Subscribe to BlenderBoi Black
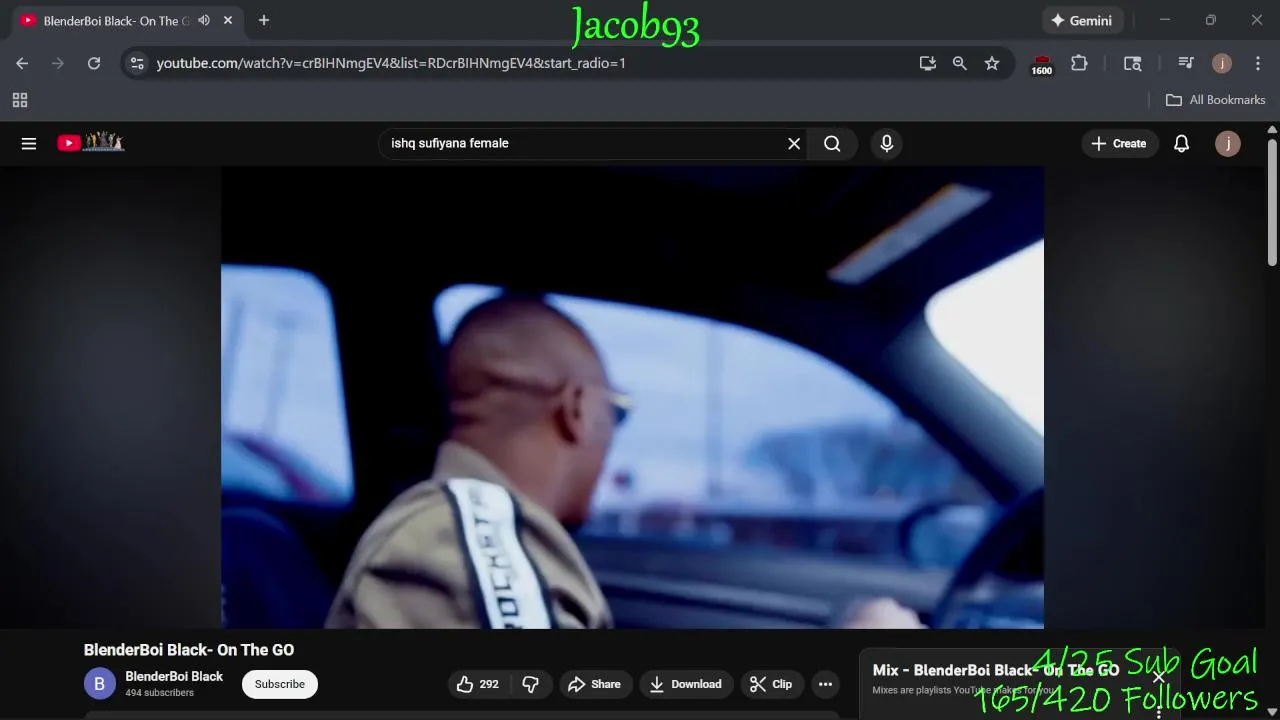The width and height of the screenshot is (1280, 720). [x=280, y=684]
